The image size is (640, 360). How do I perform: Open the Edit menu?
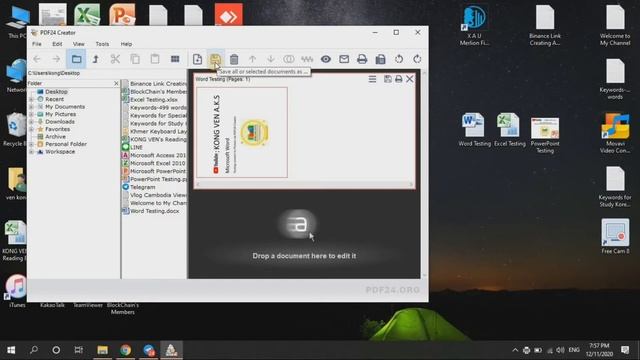(57, 44)
